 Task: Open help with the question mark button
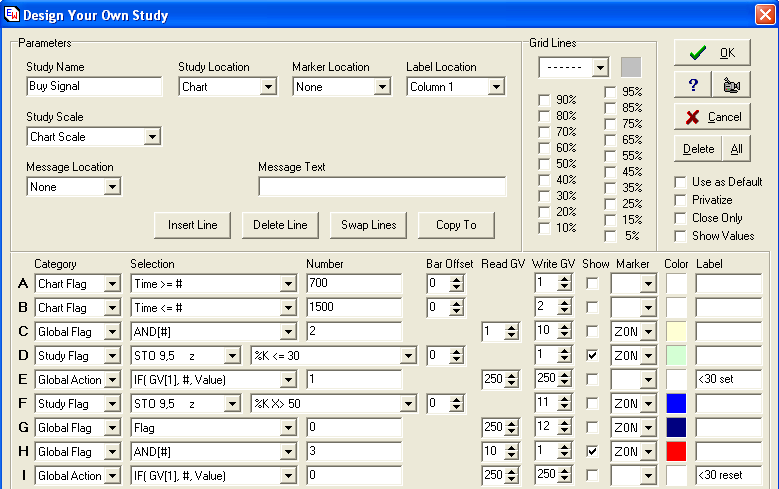692,85
